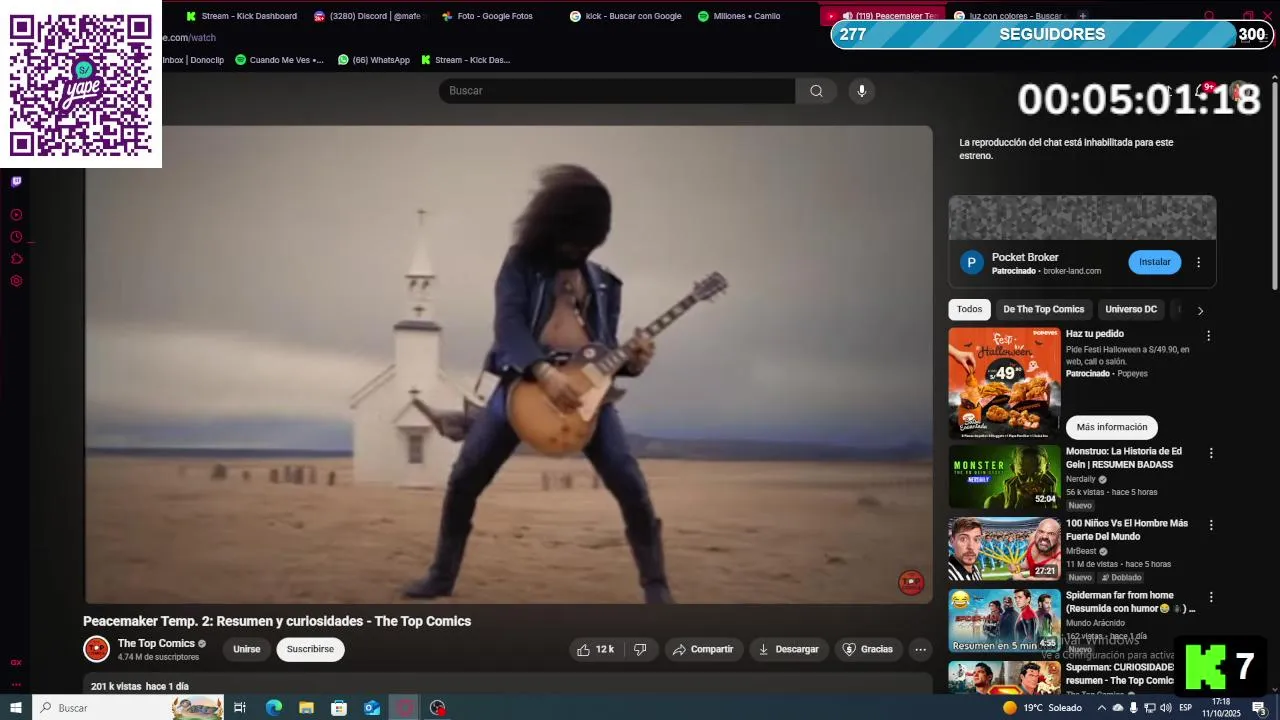Screen dimensions: 1280x720
Task: Open Monstruo Ed Gein video thumbnail
Action: (x=1004, y=477)
